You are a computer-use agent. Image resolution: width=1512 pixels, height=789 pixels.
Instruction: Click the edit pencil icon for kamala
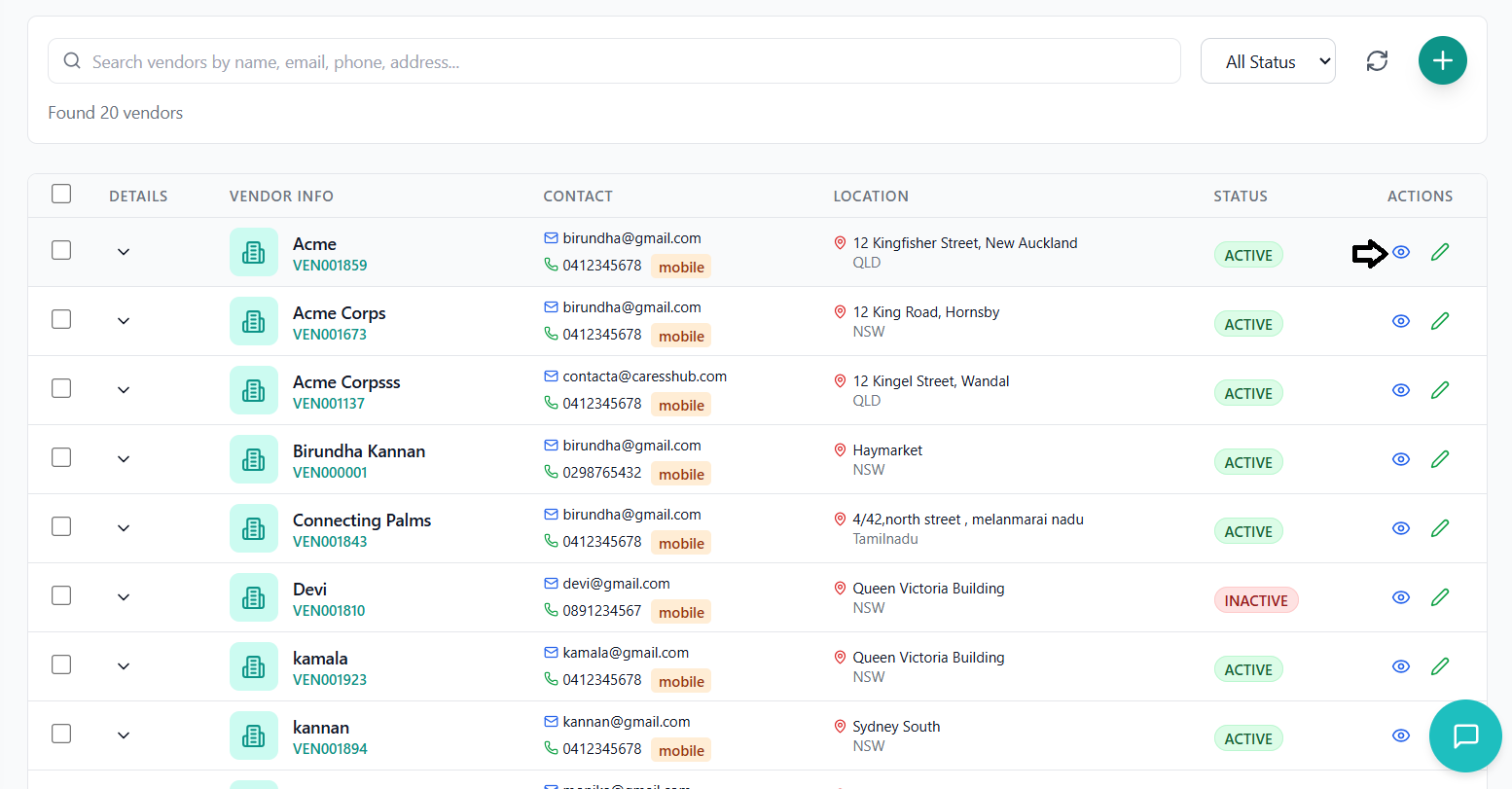pos(1440,665)
